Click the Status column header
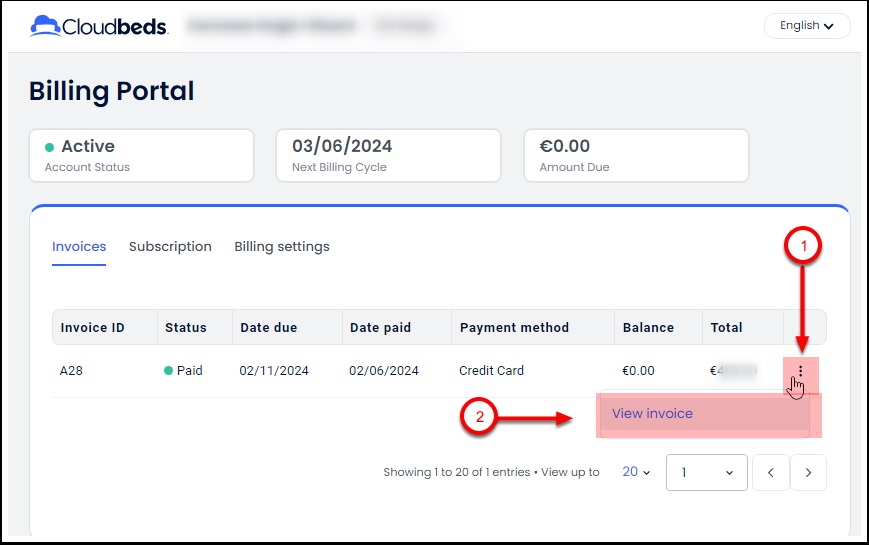This screenshot has height=545, width=869. (x=186, y=328)
